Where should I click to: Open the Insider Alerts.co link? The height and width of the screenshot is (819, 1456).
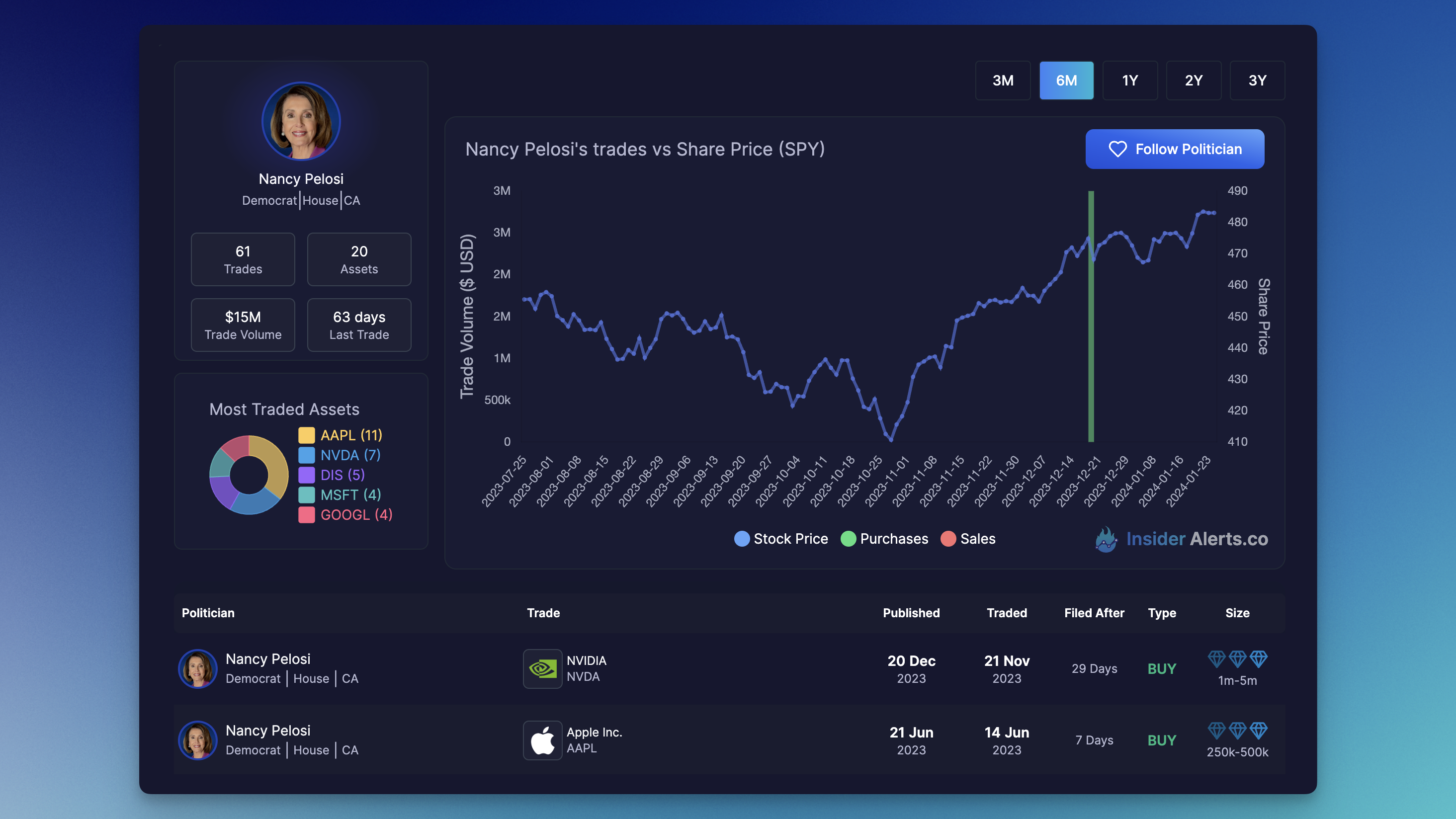(1197, 539)
